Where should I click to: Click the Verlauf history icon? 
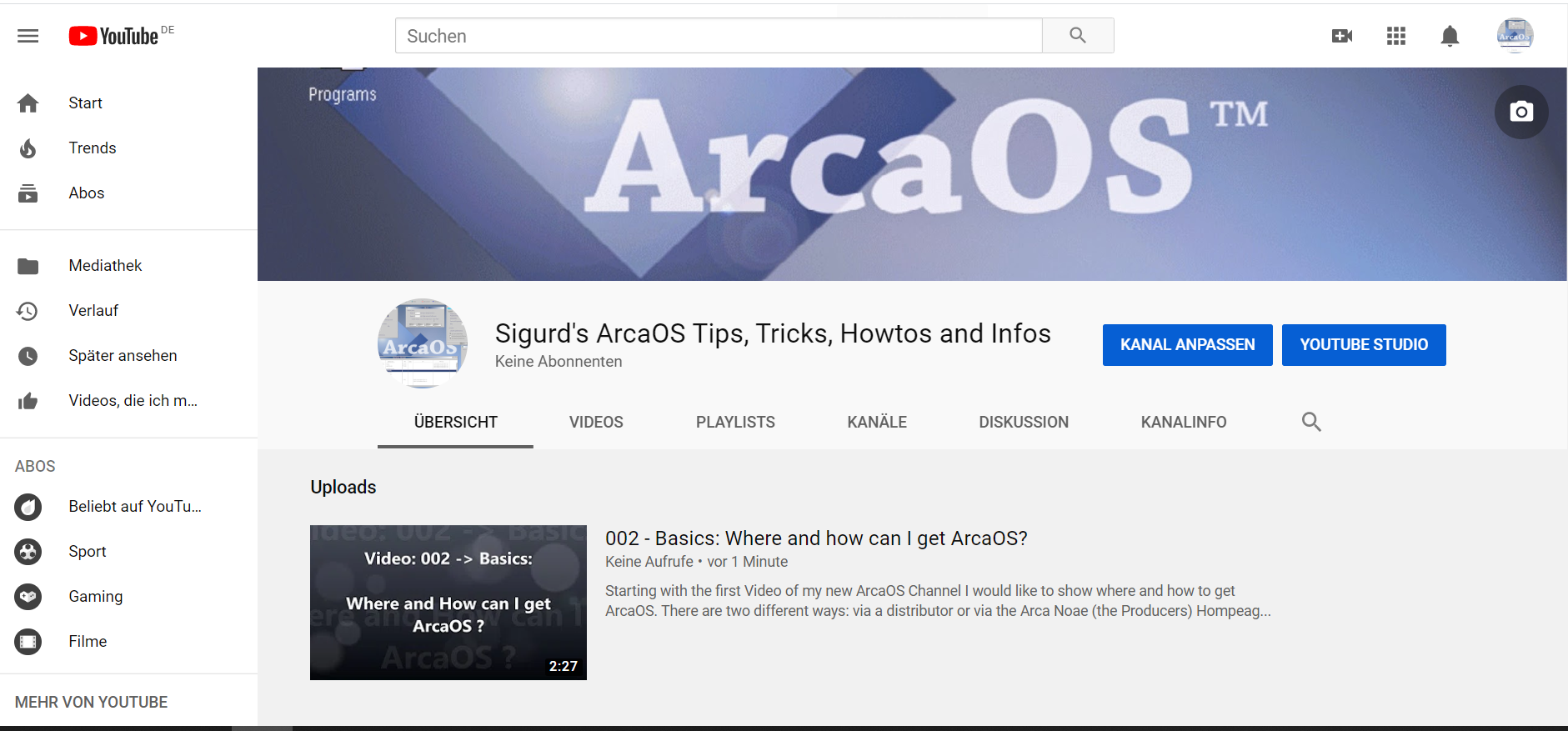[28, 311]
